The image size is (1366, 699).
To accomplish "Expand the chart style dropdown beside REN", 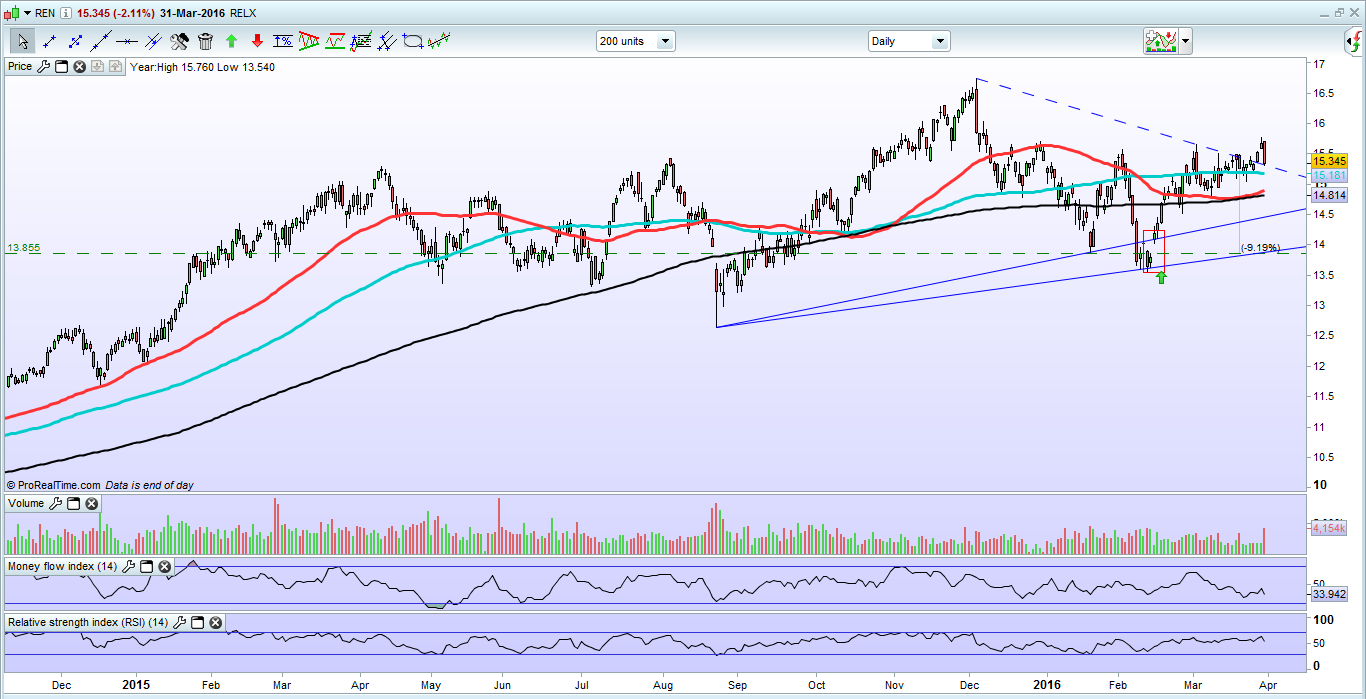I will click(28, 13).
